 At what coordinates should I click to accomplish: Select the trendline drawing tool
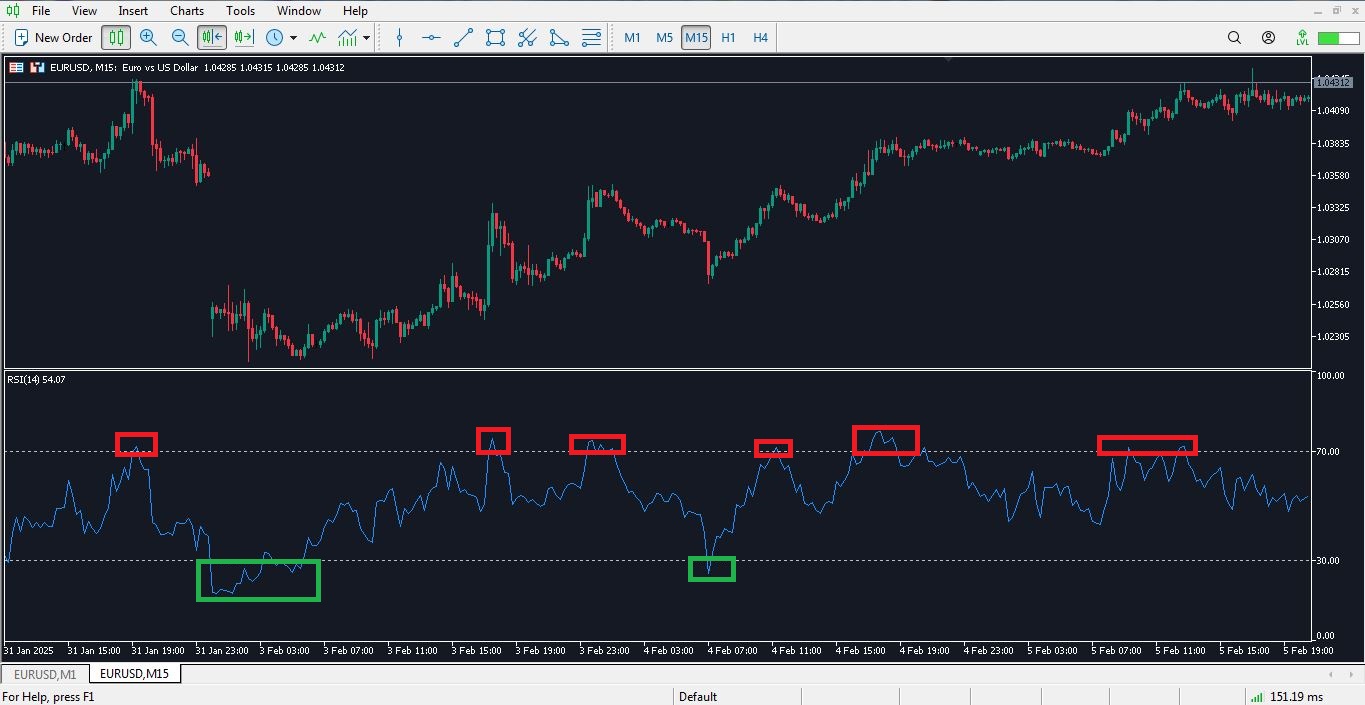[463, 38]
